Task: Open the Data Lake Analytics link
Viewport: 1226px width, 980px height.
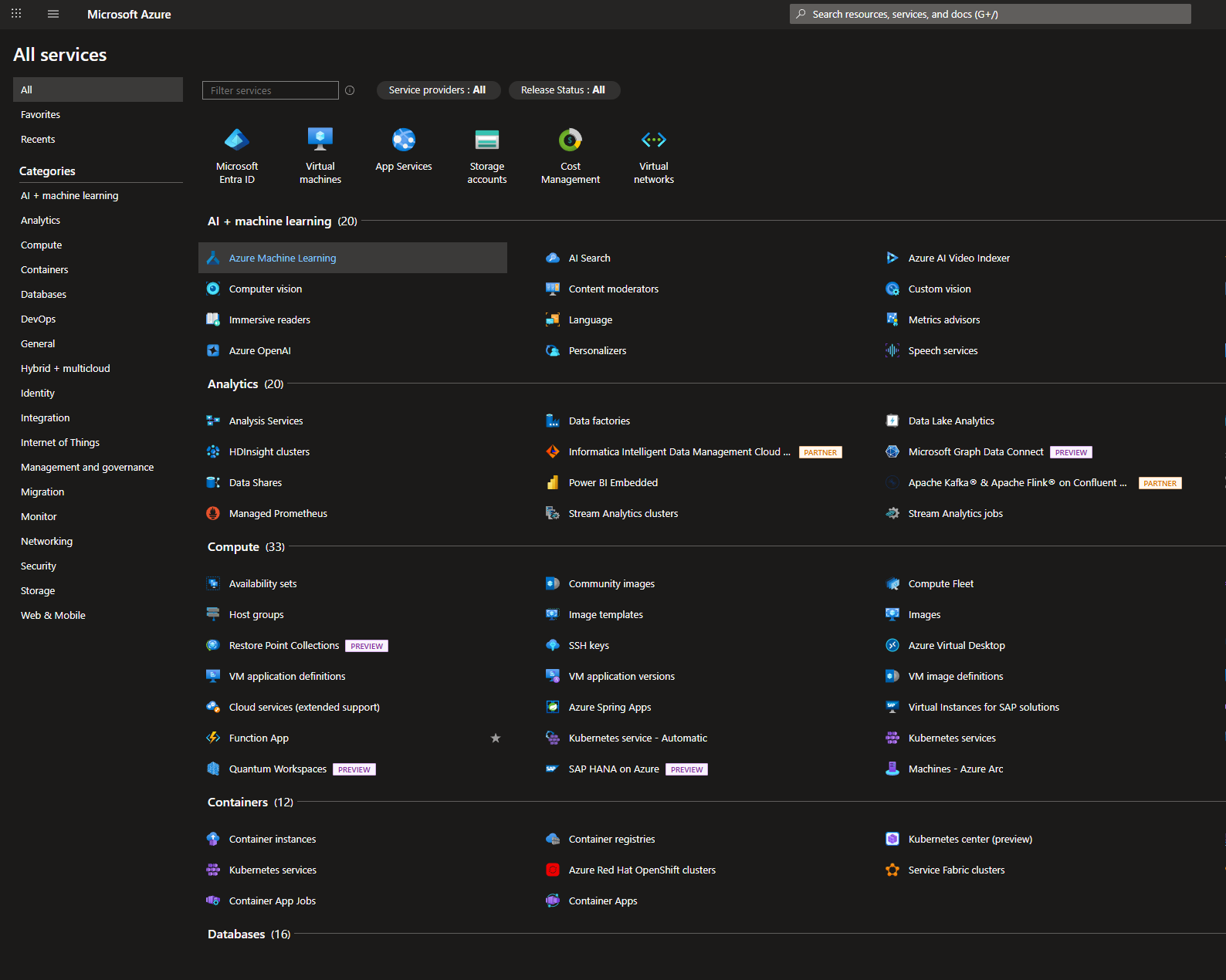Action: pyautogui.click(x=951, y=421)
